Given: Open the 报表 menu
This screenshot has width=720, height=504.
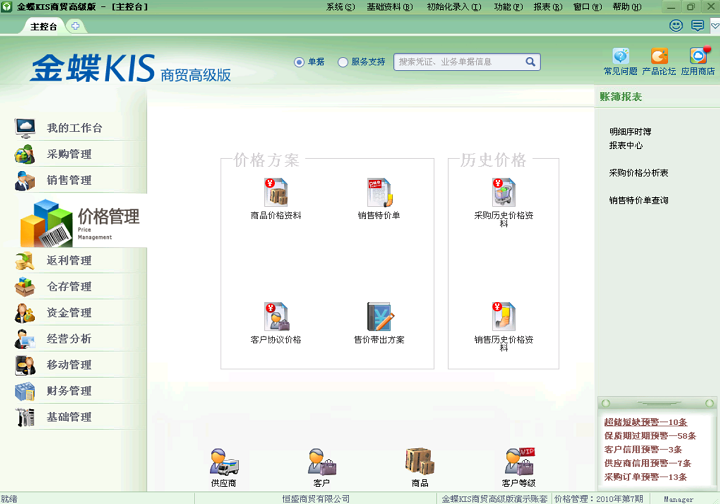Looking at the screenshot, I should [547, 7].
